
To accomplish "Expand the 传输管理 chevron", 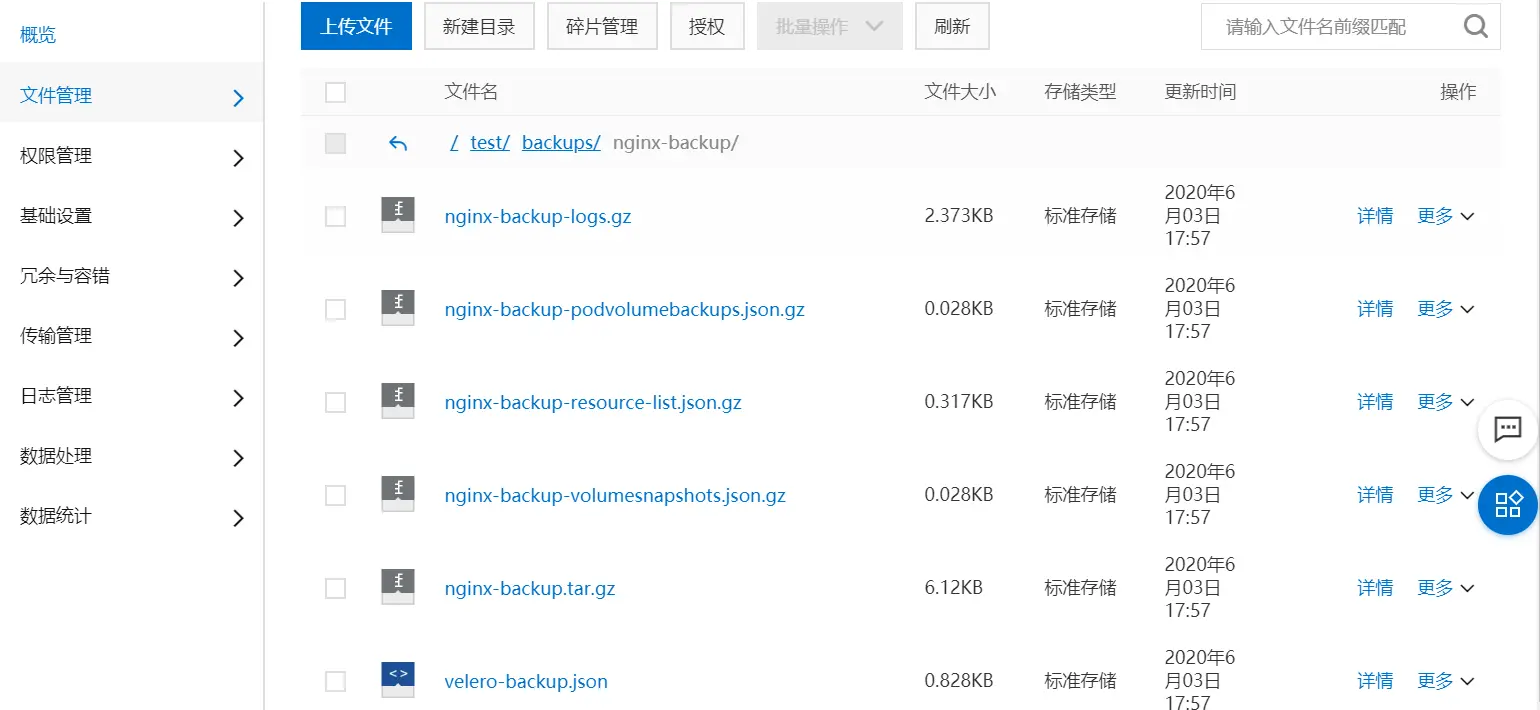I will [x=238, y=338].
